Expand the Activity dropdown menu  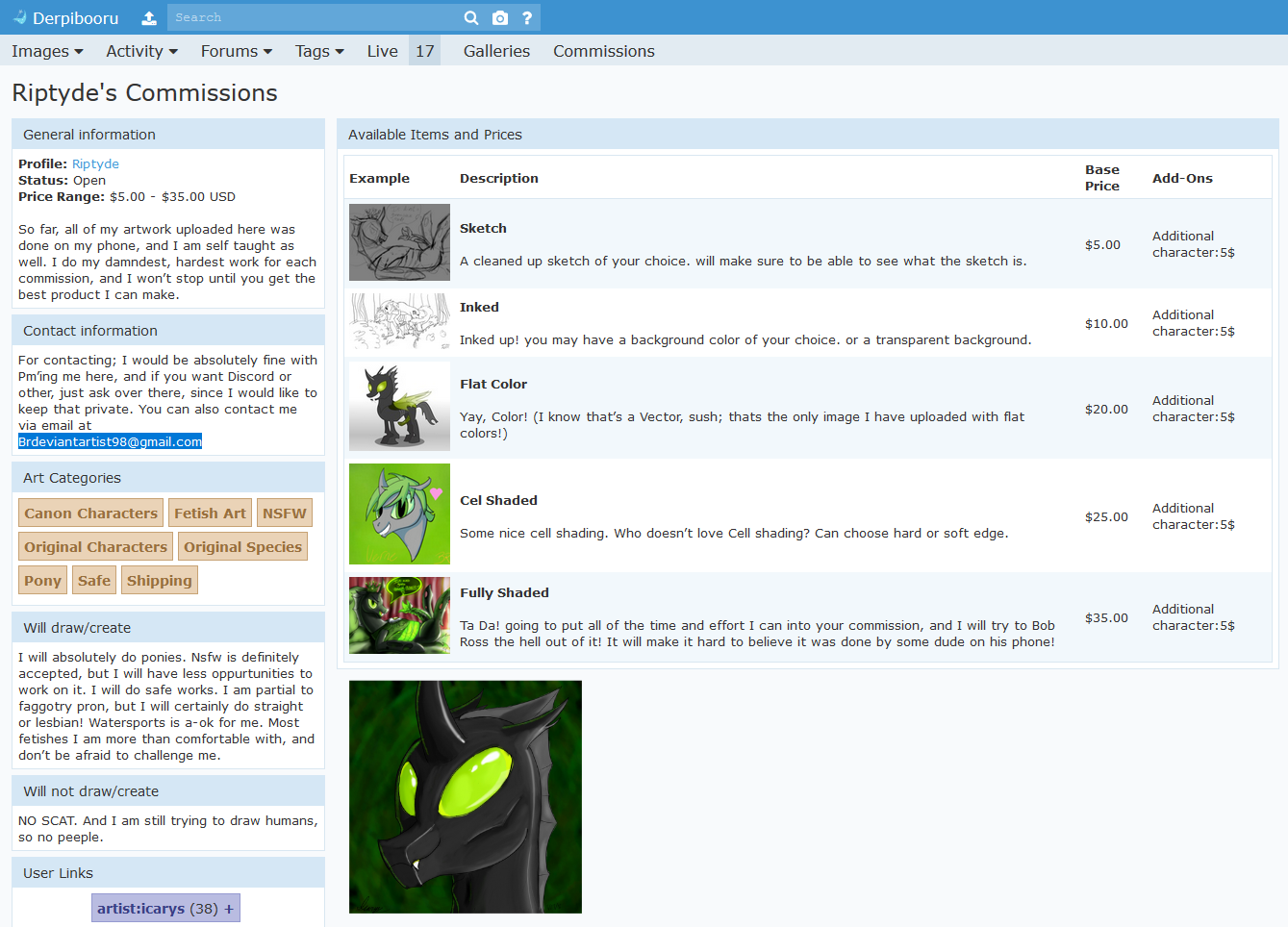(141, 51)
